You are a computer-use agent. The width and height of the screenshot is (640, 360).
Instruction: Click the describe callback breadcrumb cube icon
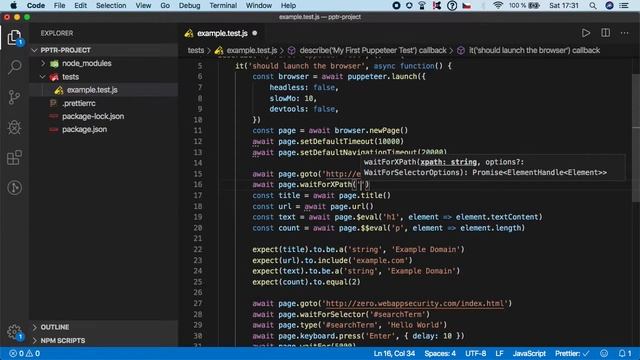(x=291, y=50)
